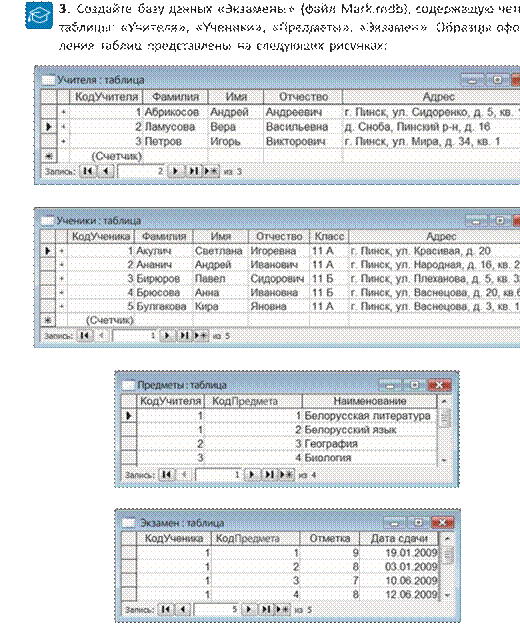The width and height of the screenshot is (520, 625).
Task: Go to previous record in Экзамен table
Action: [x=183, y=609]
